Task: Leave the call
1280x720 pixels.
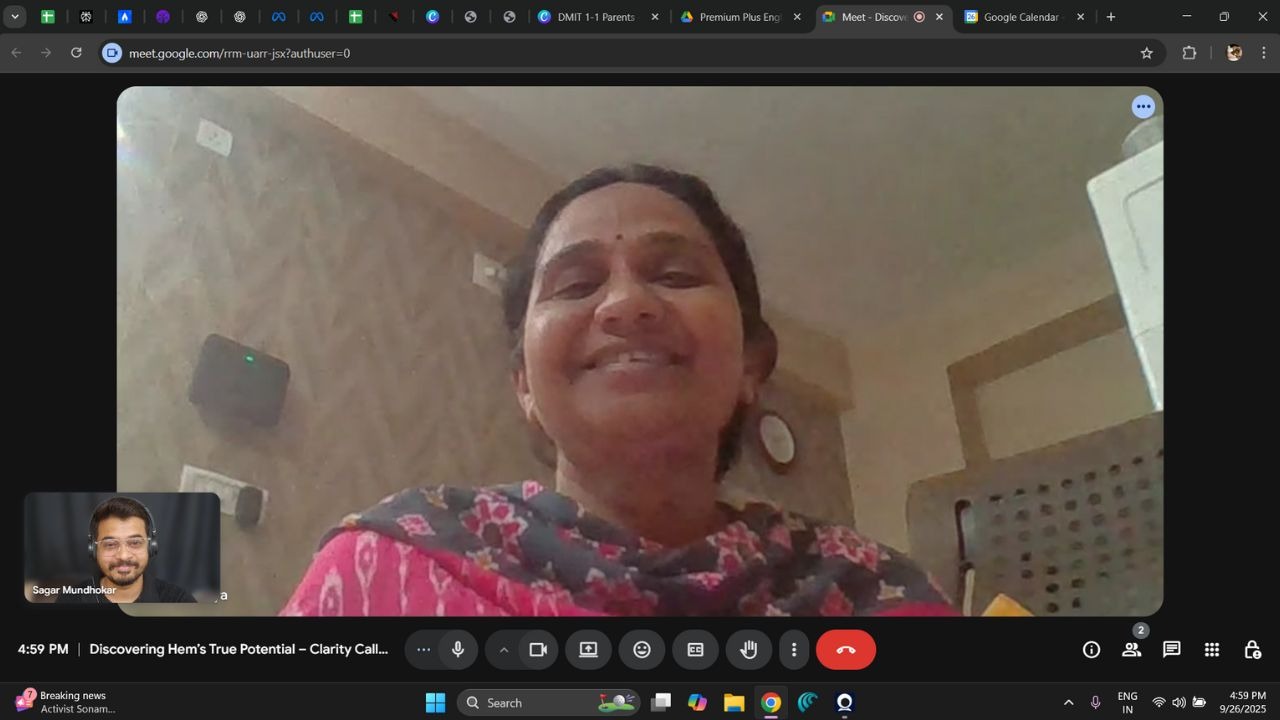Action: [845, 650]
